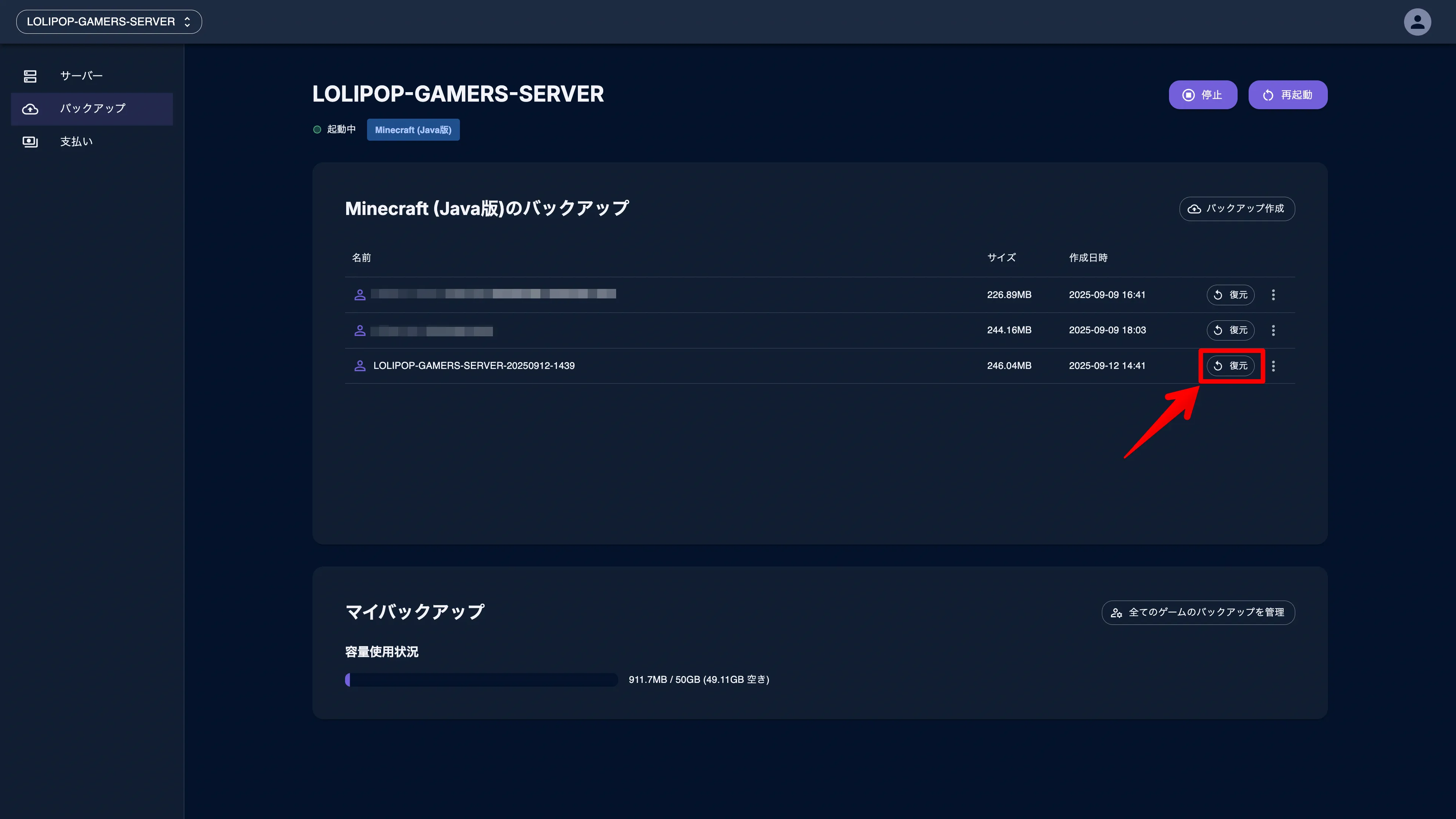Restore the backup created 2025-09-09 18:03

1230,330
